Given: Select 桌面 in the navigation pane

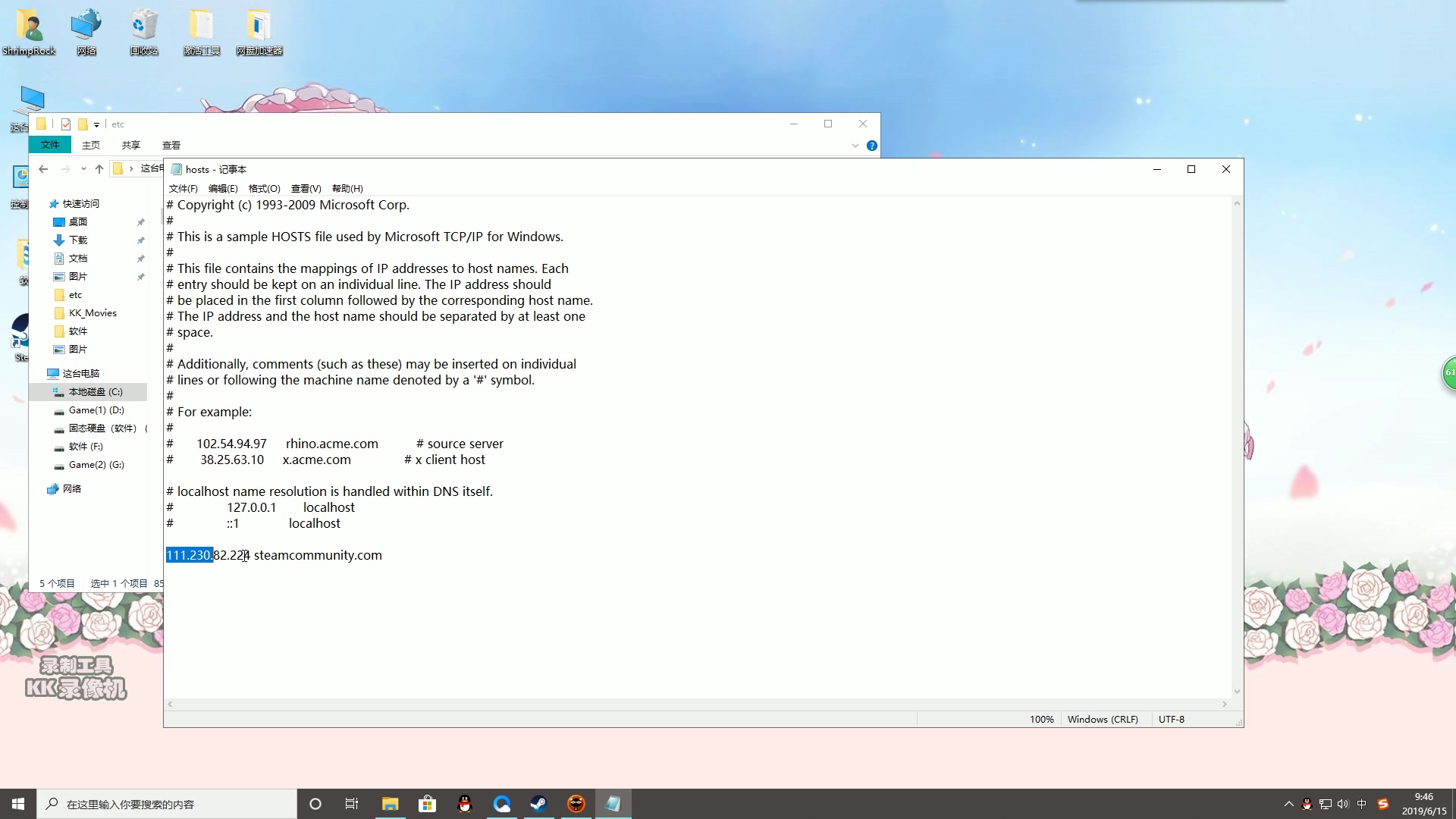Looking at the screenshot, I should (78, 222).
